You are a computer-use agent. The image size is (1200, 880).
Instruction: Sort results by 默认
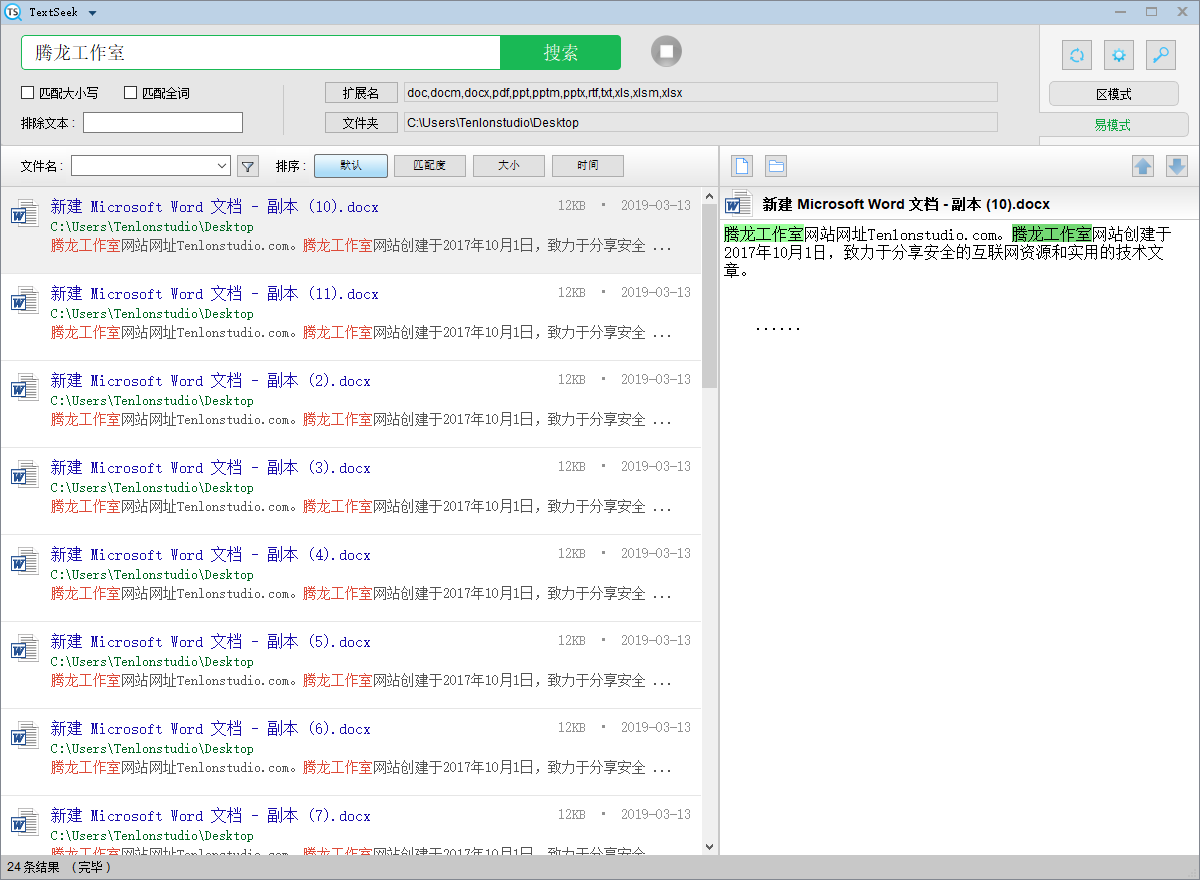pyautogui.click(x=351, y=166)
